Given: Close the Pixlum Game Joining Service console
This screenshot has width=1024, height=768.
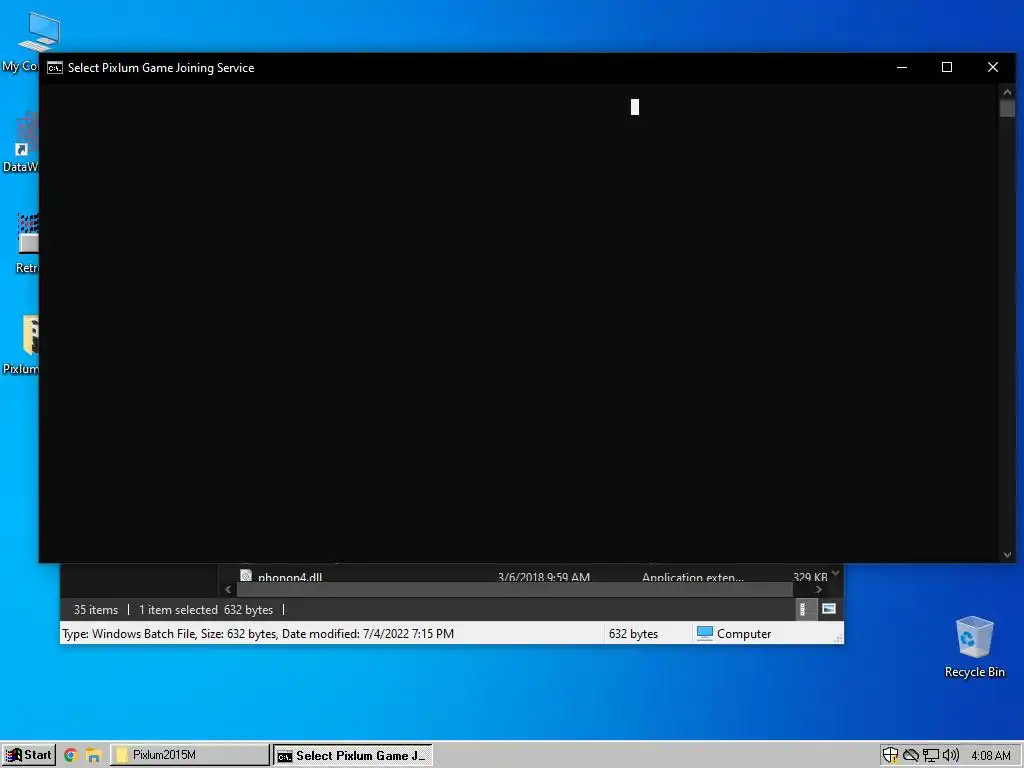Looking at the screenshot, I should [993, 67].
